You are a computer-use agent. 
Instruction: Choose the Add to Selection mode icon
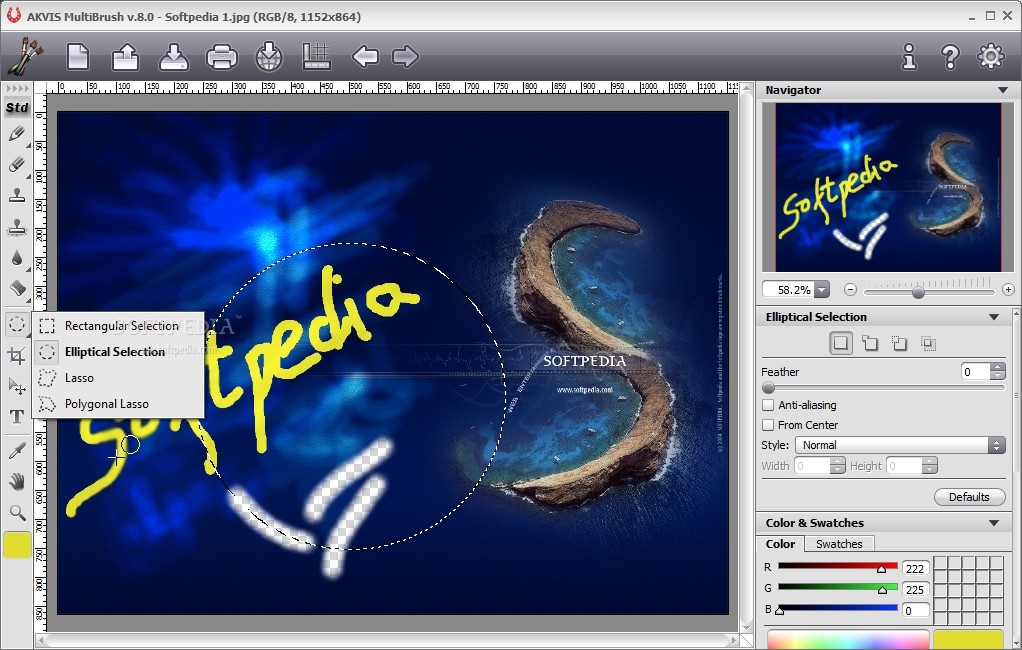point(870,343)
